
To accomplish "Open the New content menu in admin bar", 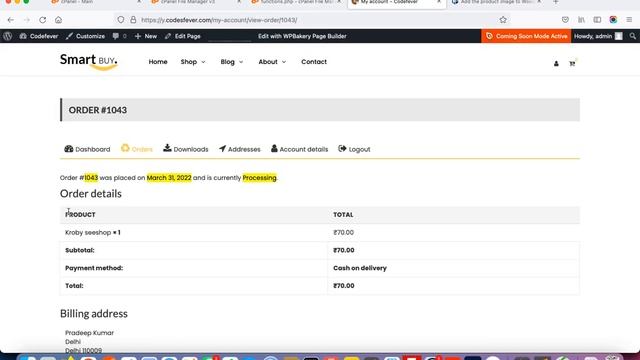I will point(146,36).
